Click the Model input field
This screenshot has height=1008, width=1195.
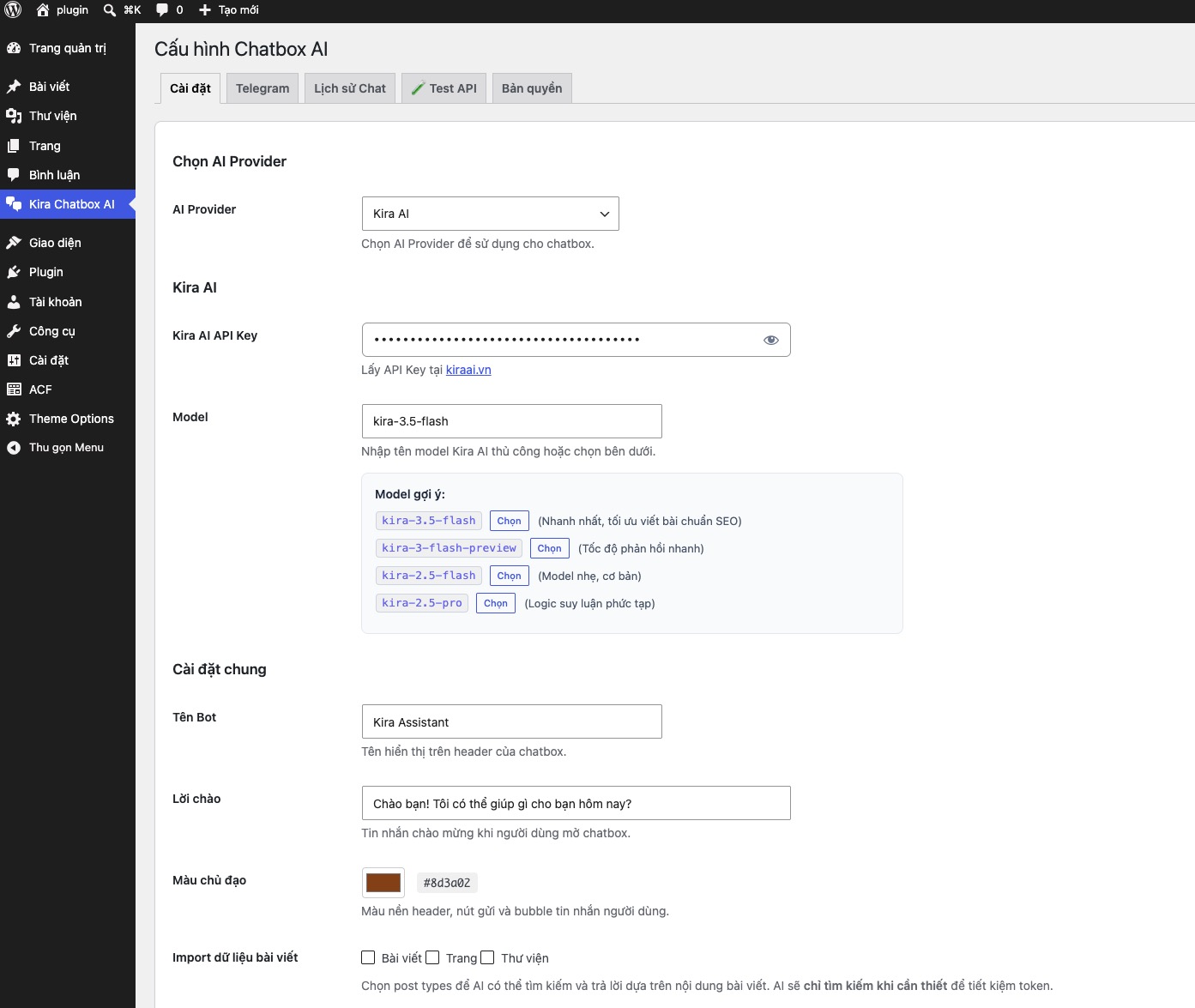coord(512,421)
